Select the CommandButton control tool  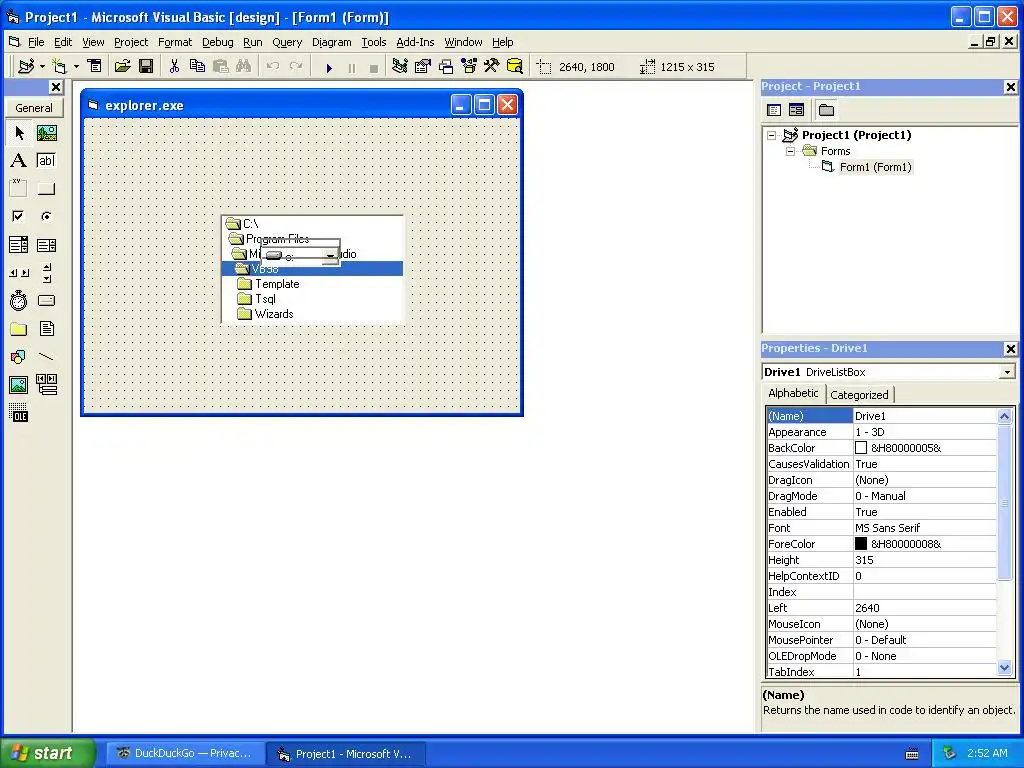[x=46, y=189]
